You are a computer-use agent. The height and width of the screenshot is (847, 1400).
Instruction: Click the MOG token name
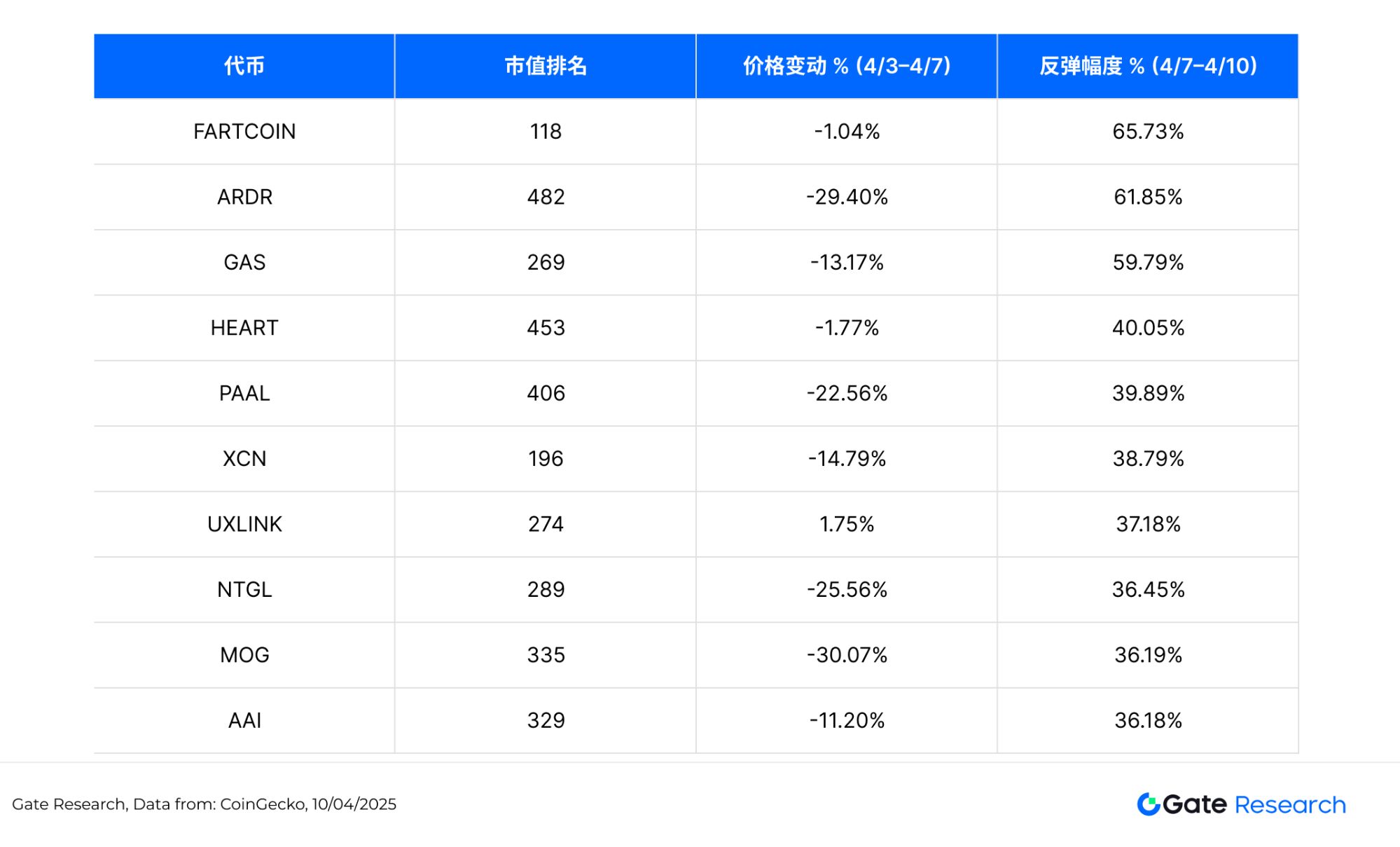244,655
